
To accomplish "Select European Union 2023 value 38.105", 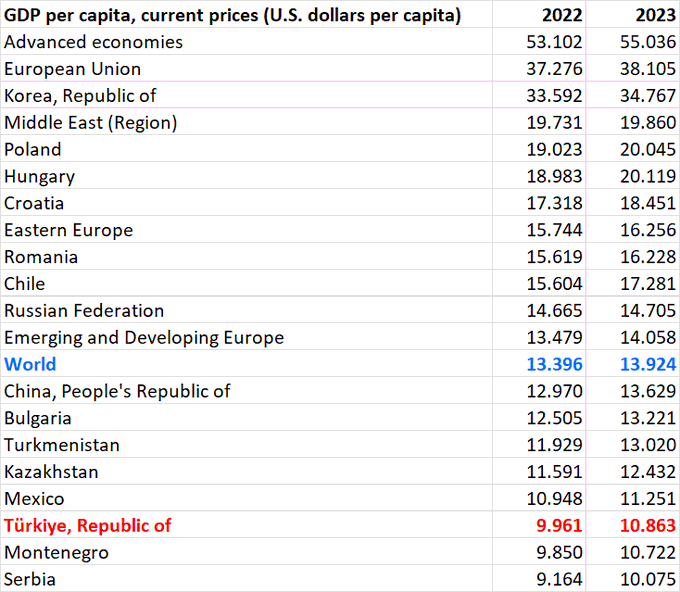I will 648,69.
